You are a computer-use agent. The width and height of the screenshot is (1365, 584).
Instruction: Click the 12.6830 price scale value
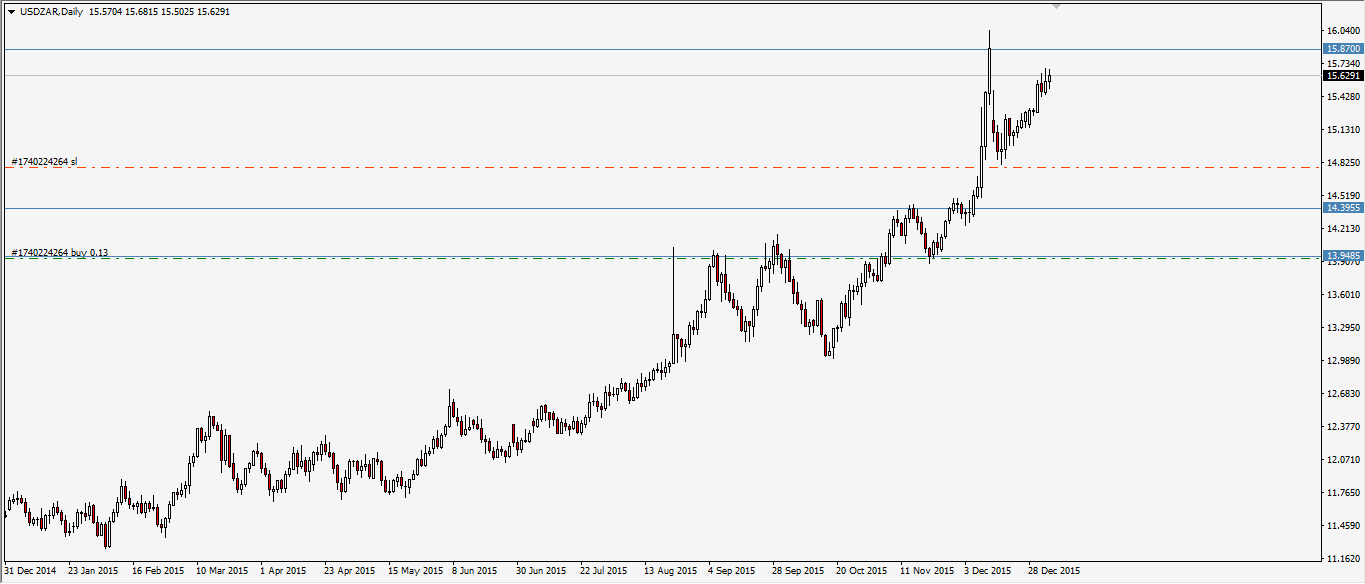point(1343,394)
